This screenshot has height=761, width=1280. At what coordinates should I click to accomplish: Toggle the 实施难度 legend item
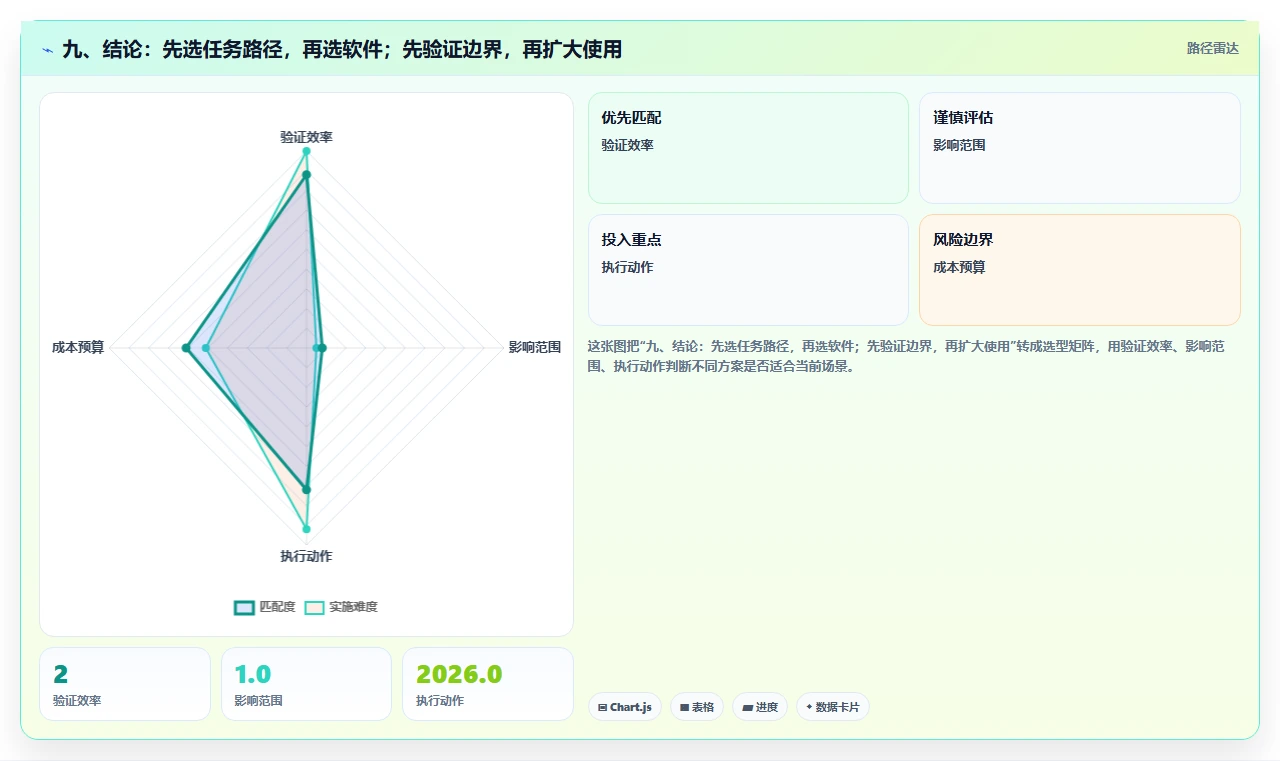341,607
